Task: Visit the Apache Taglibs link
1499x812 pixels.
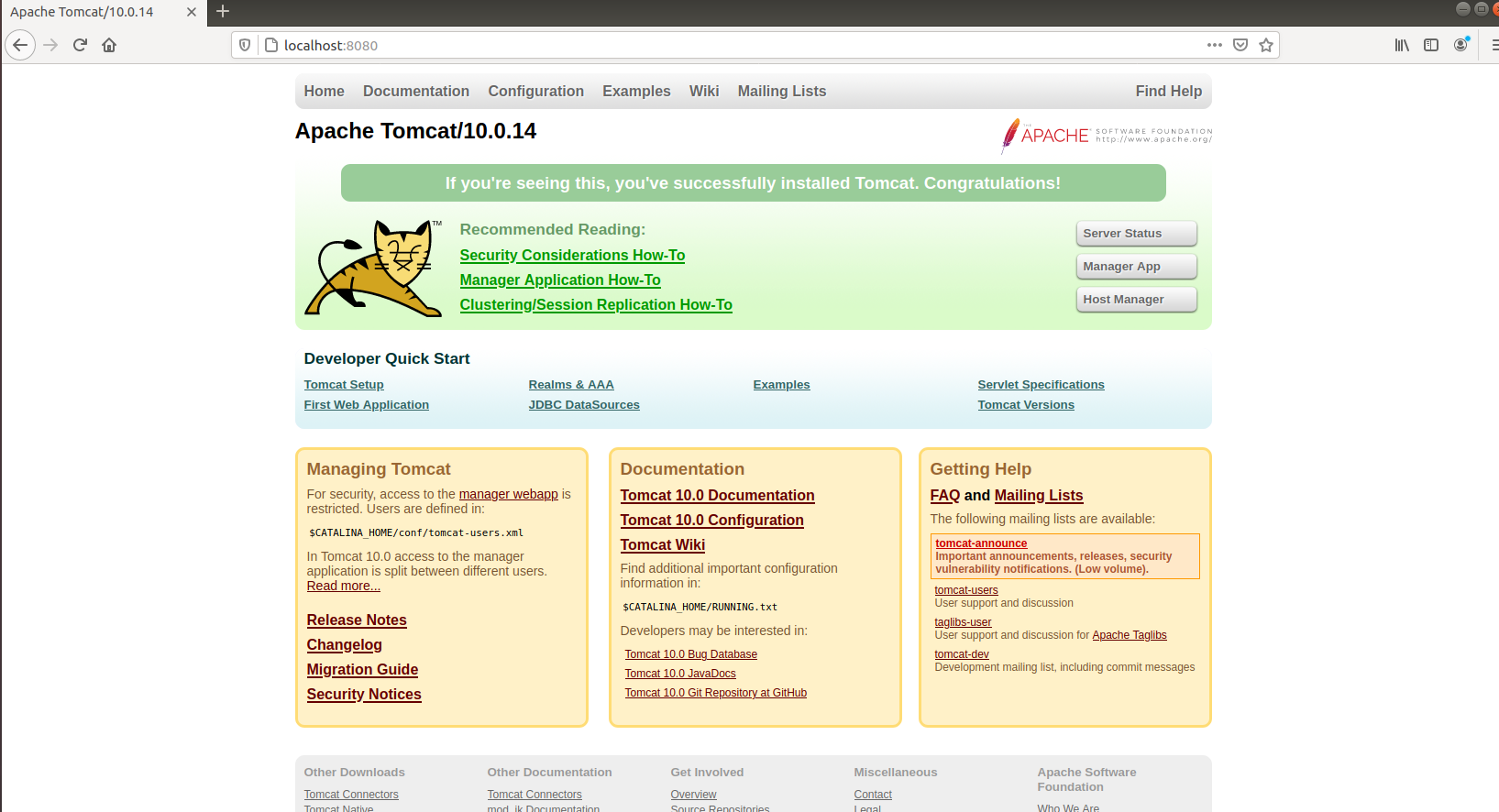Action: pyautogui.click(x=1130, y=635)
